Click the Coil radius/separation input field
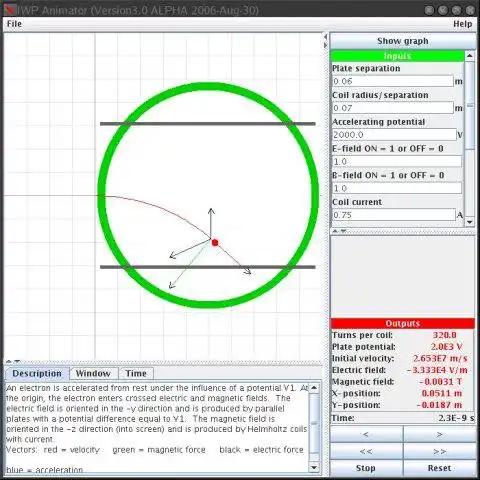The height and width of the screenshot is (480, 480). pyautogui.click(x=393, y=108)
